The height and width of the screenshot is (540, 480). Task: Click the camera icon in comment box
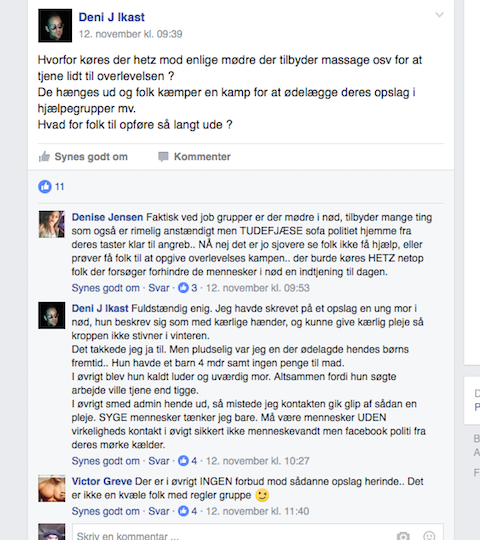[x=403, y=536]
